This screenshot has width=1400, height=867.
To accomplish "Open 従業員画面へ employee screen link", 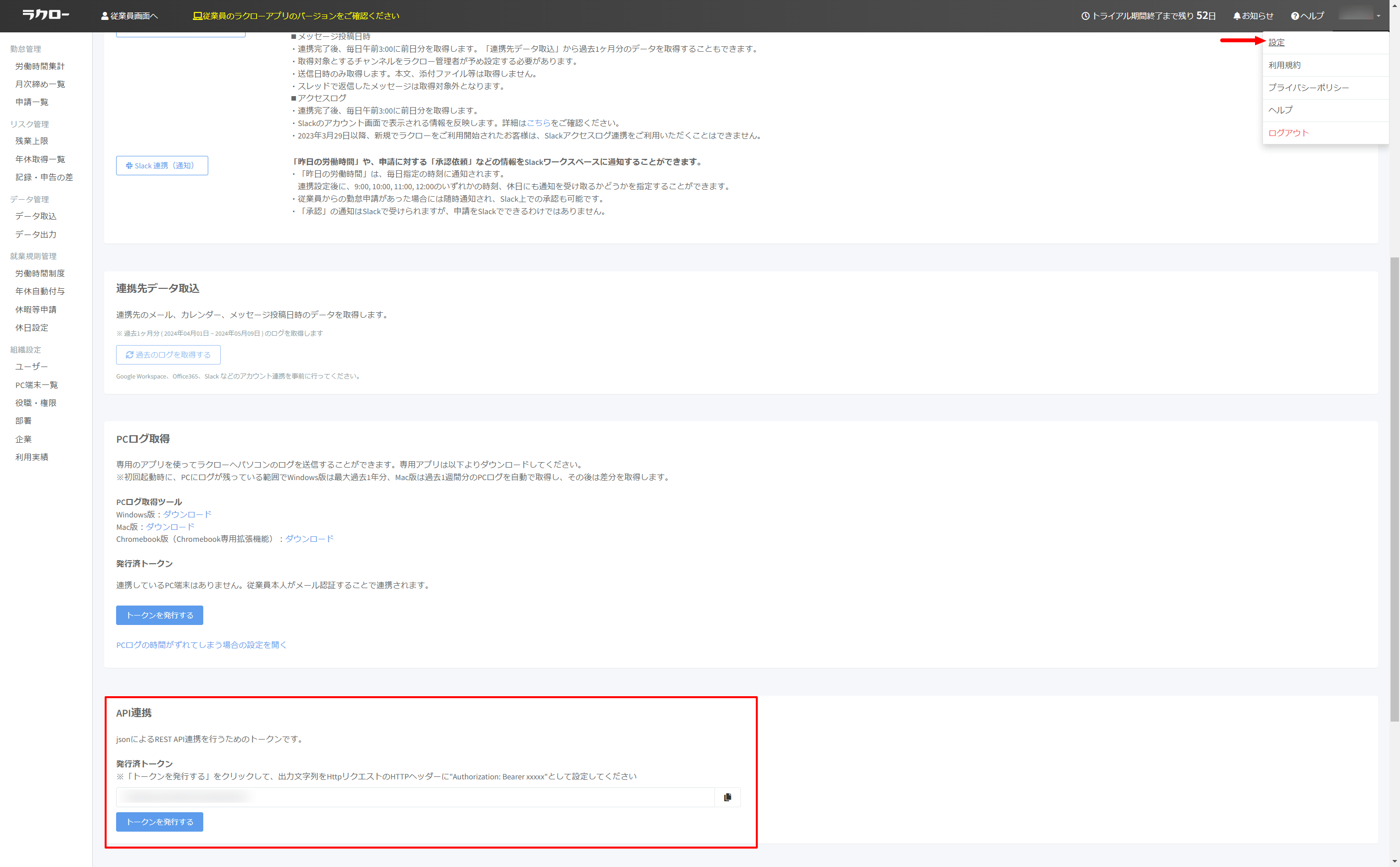I will 129,16.
